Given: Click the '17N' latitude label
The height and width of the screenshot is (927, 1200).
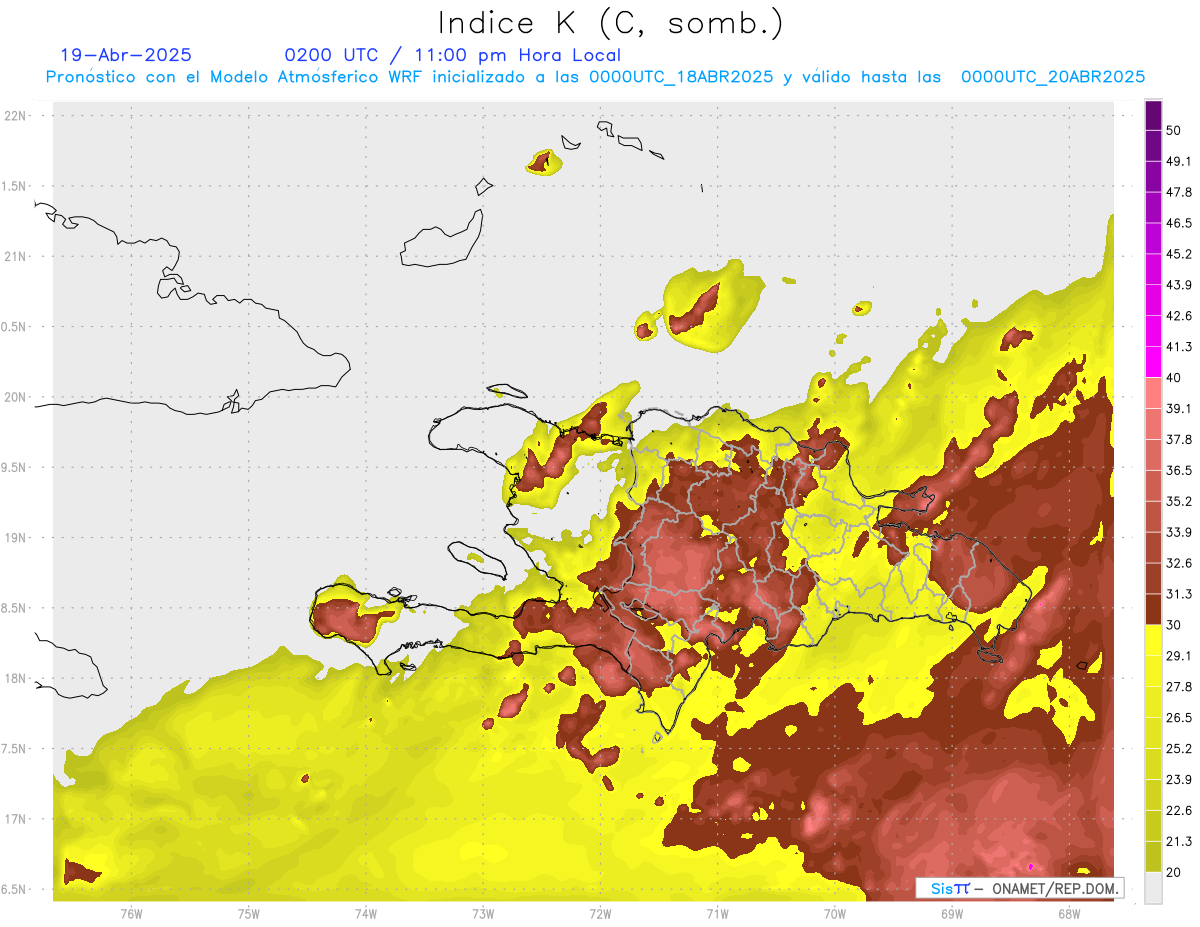Looking at the screenshot, I should tap(15, 819).
